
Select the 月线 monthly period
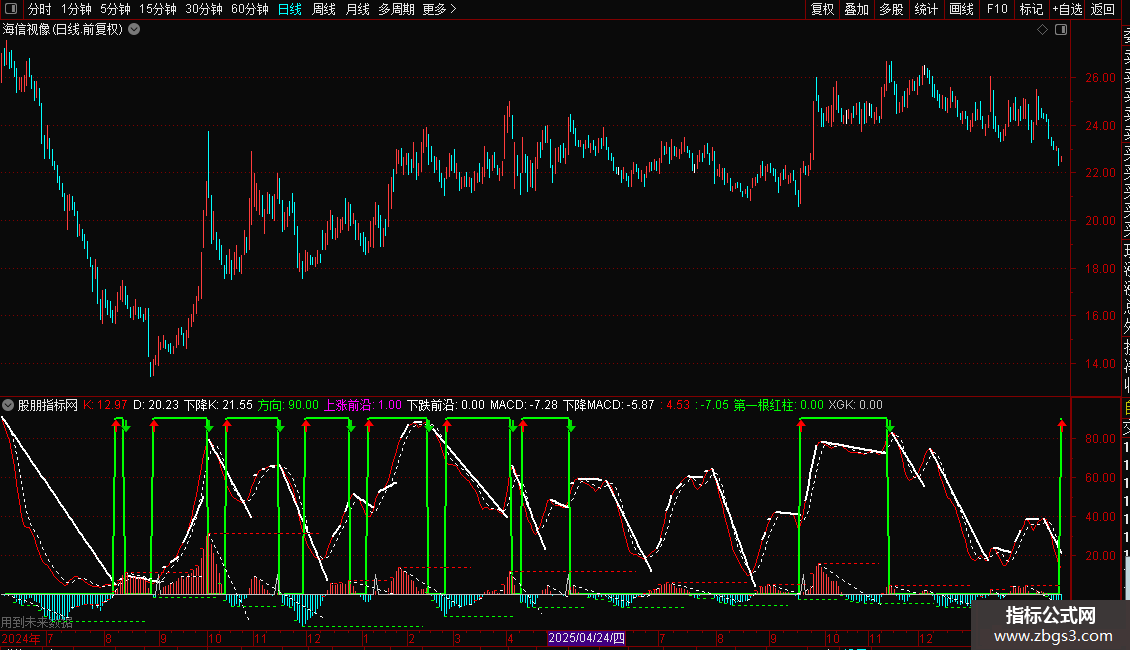click(x=357, y=9)
